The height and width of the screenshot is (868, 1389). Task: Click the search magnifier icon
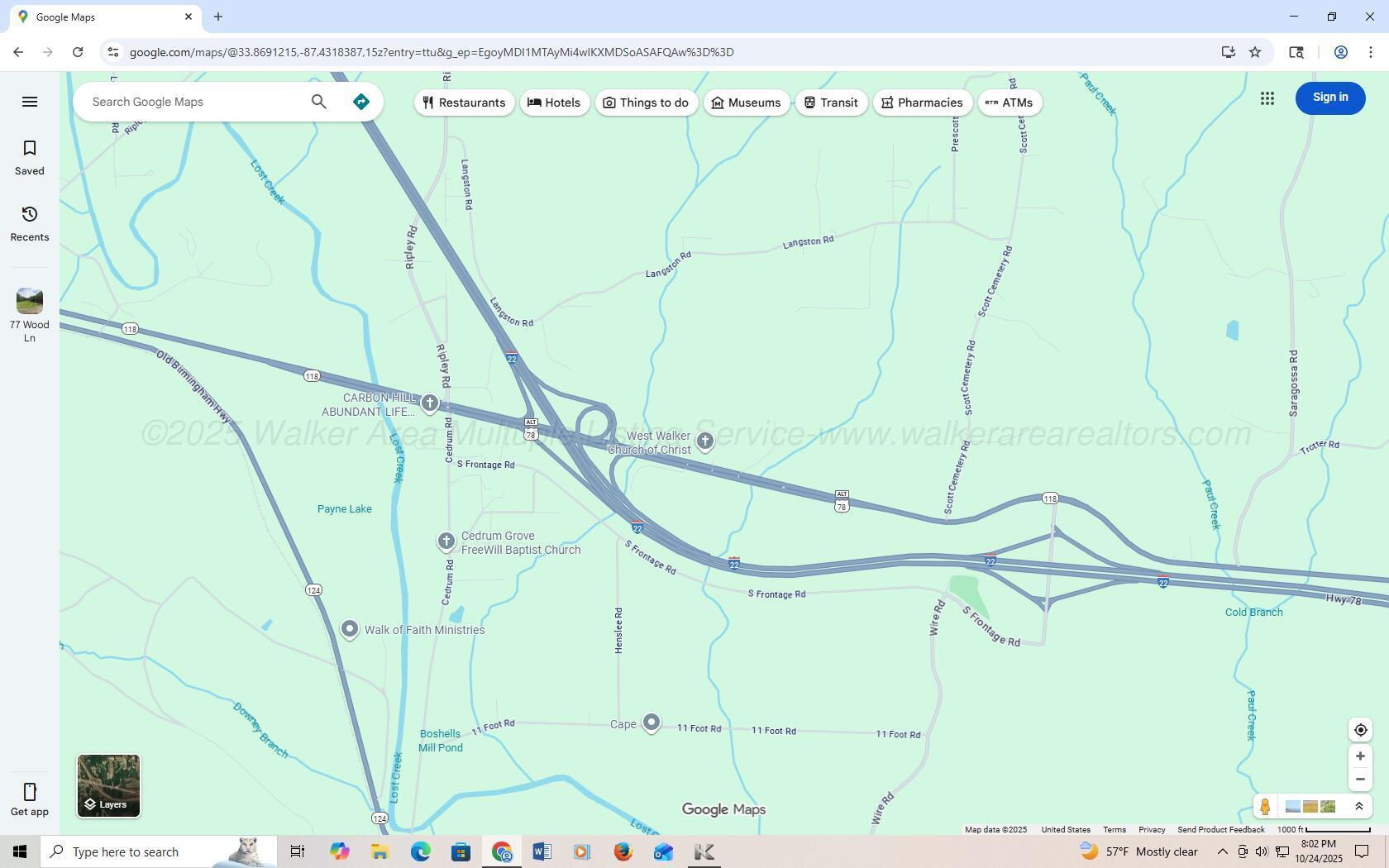point(318,102)
